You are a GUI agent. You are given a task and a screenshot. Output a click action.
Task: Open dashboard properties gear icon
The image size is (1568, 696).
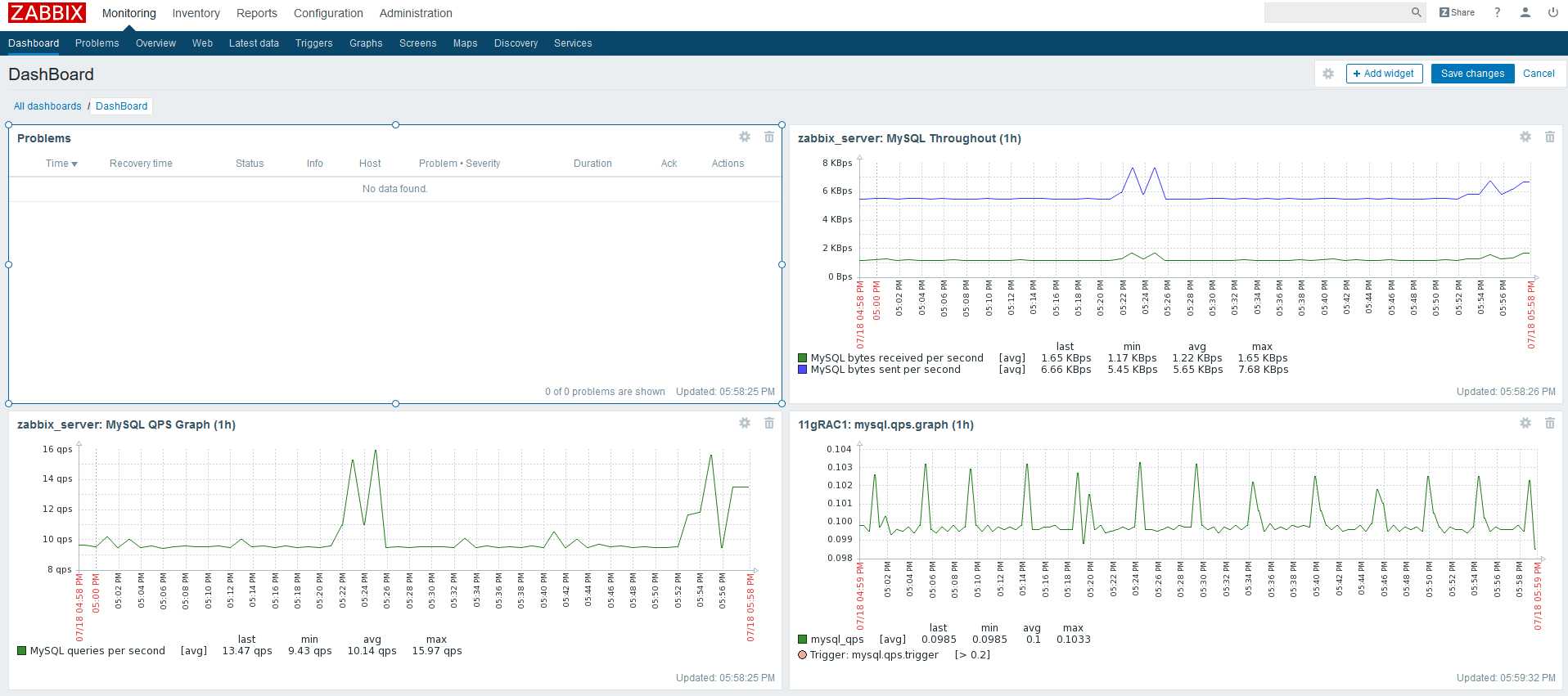pyautogui.click(x=1328, y=74)
